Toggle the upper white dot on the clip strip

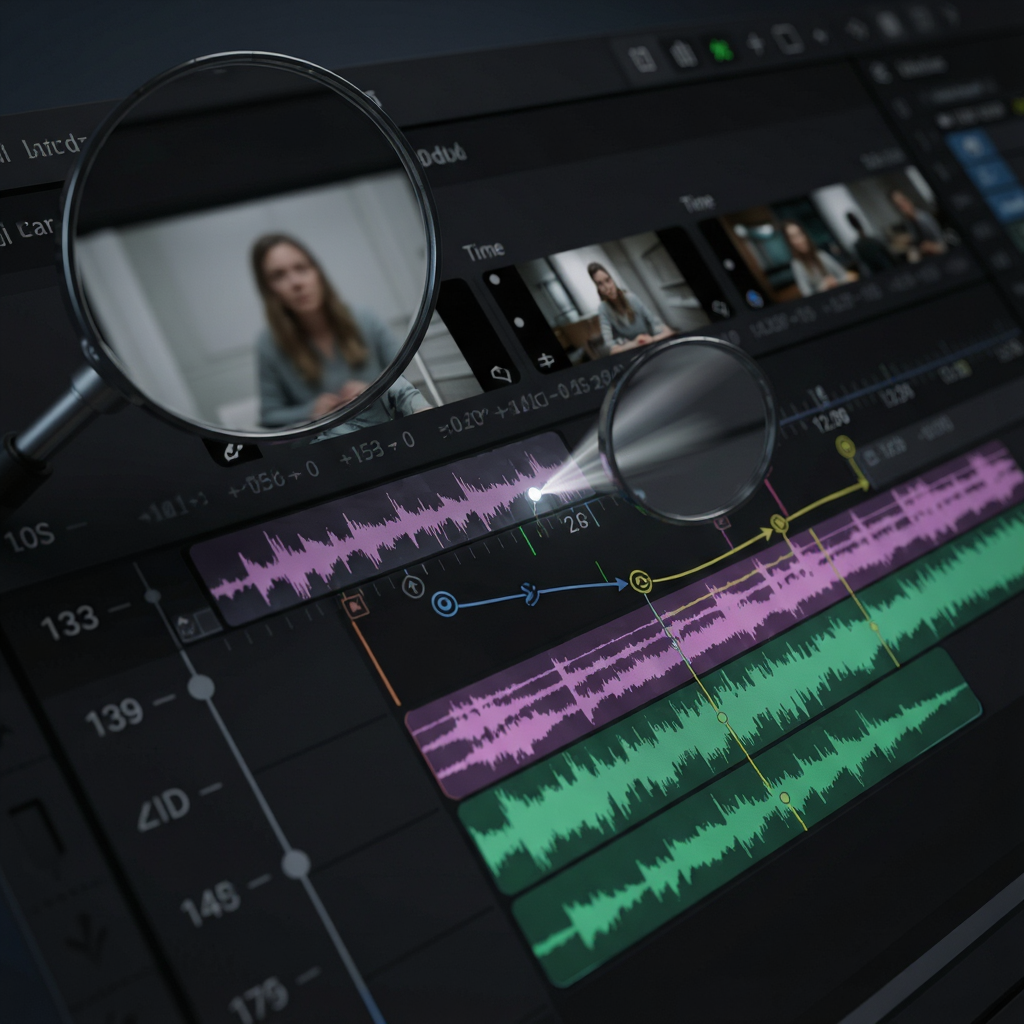click(495, 280)
